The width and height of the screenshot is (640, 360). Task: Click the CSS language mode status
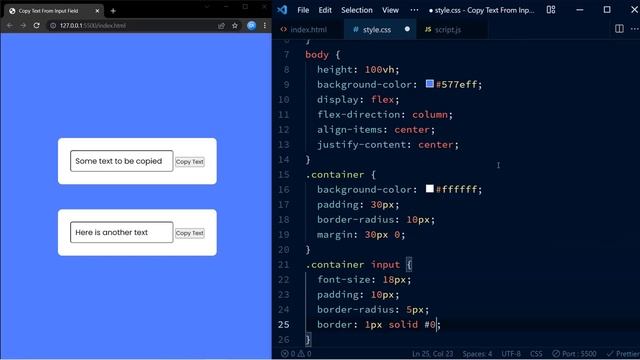point(536,354)
